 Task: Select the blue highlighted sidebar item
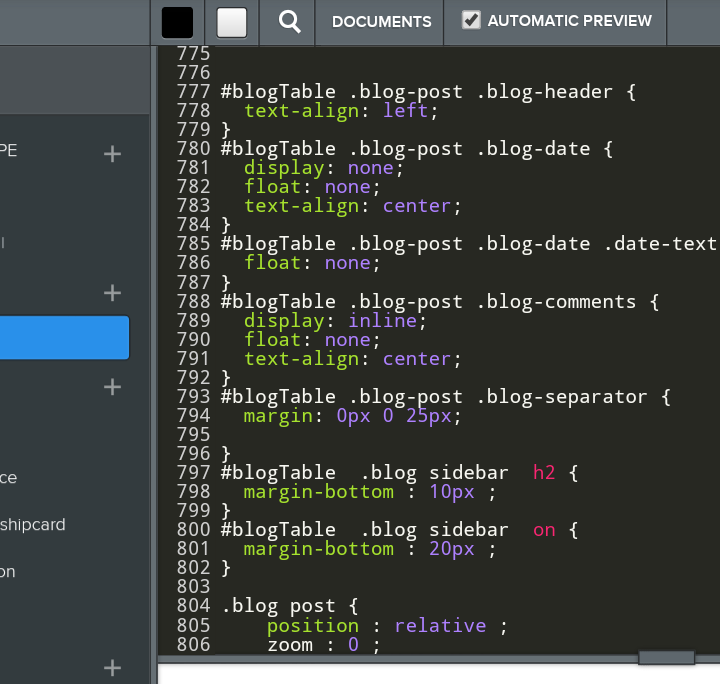(x=64, y=337)
